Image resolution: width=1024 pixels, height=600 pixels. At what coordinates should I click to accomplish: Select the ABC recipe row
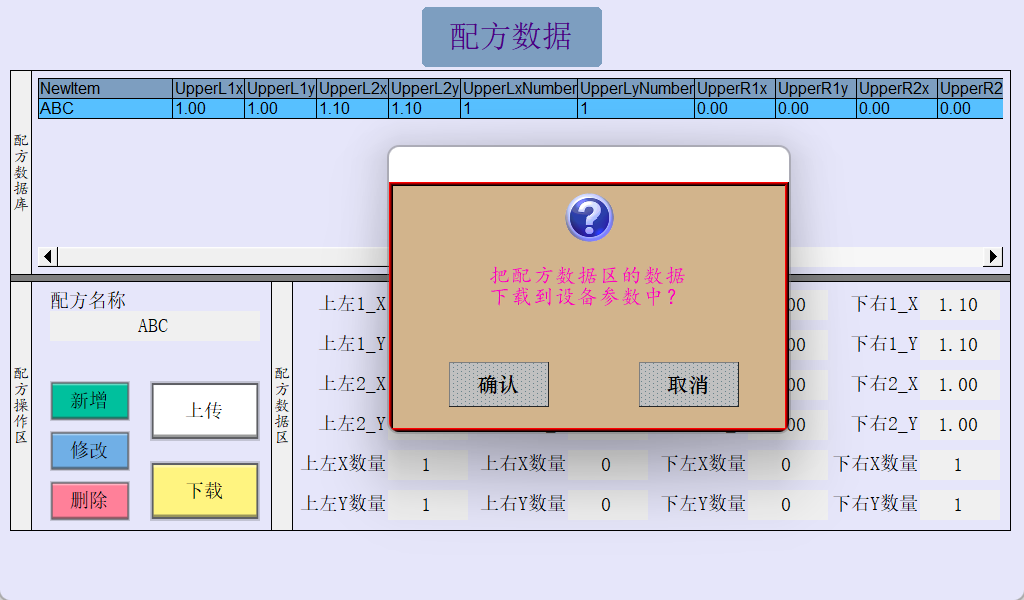[105, 109]
